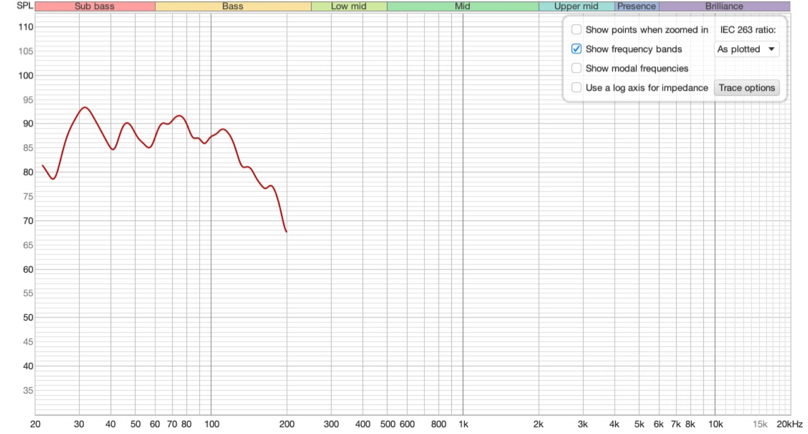Click the IEC 263 ratio label

[x=747, y=30]
